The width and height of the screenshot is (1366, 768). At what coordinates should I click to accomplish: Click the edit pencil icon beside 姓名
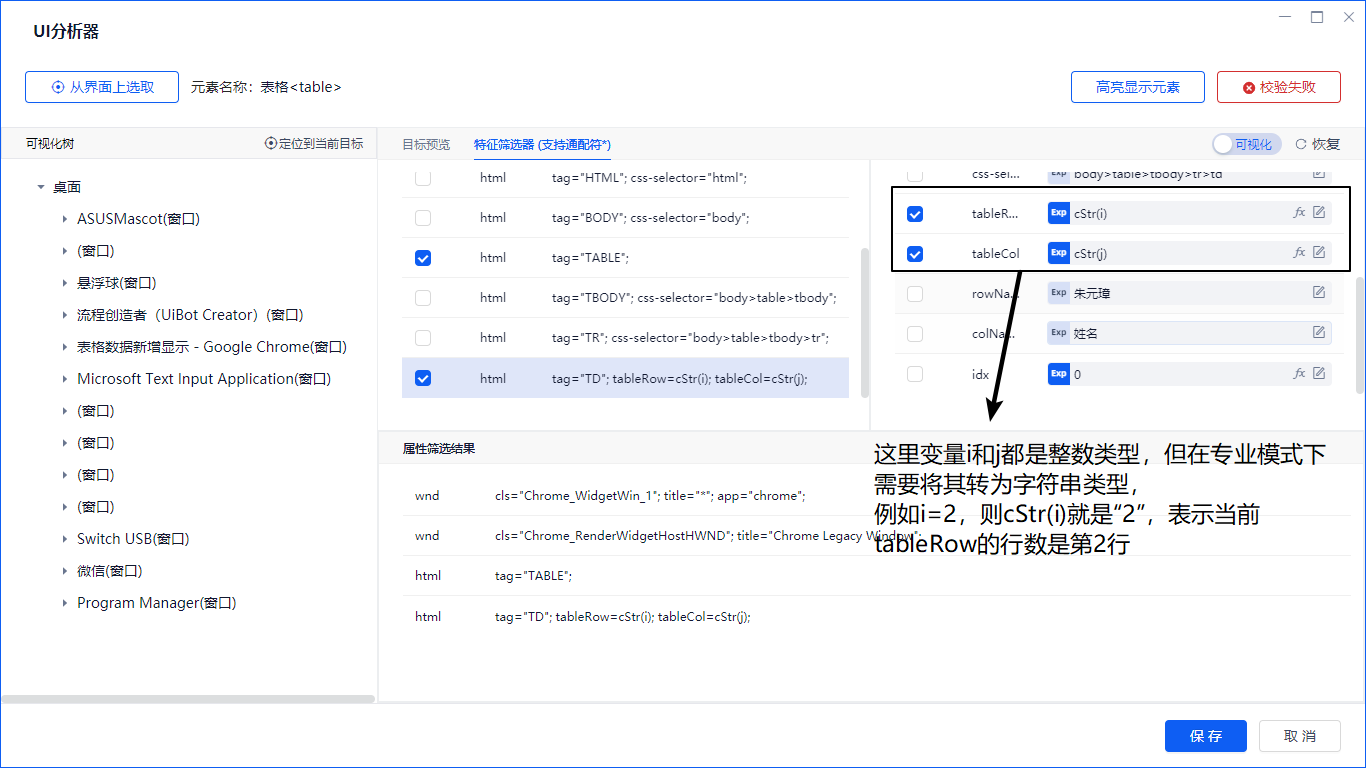point(1319,332)
